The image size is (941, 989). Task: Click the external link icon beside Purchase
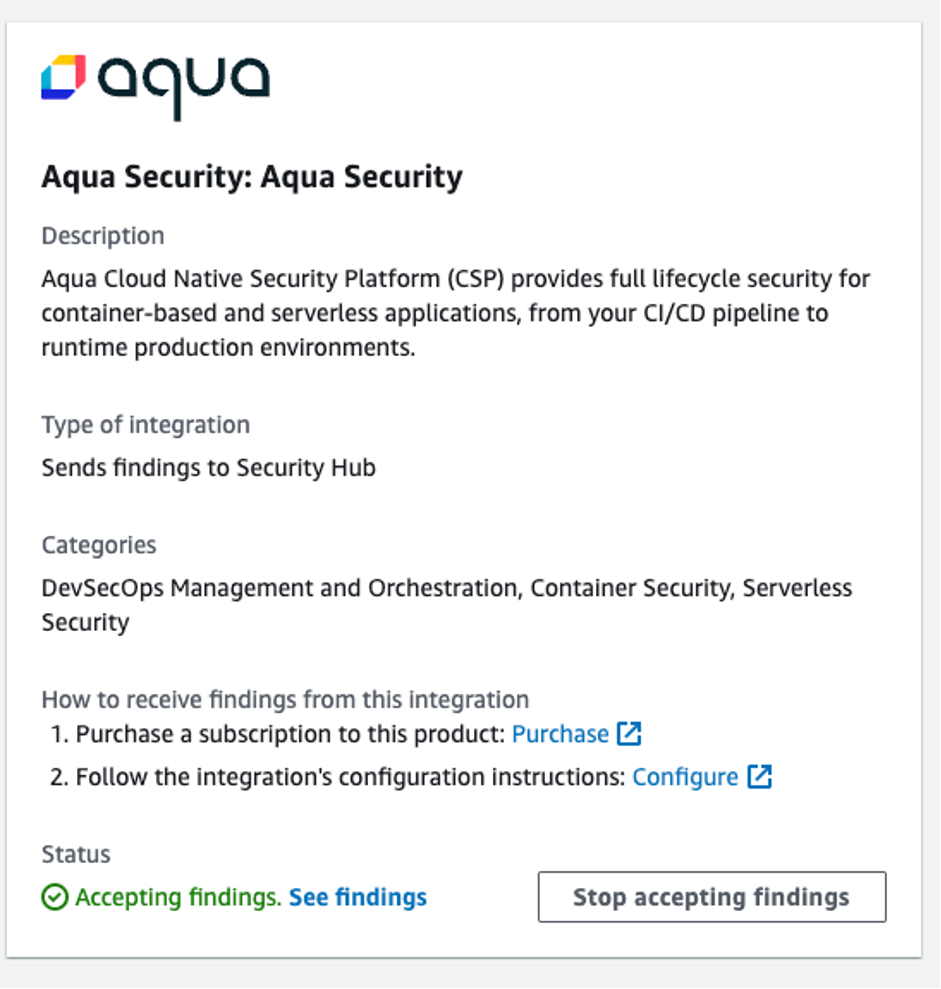pyautogui.click(x=631, y=733)
